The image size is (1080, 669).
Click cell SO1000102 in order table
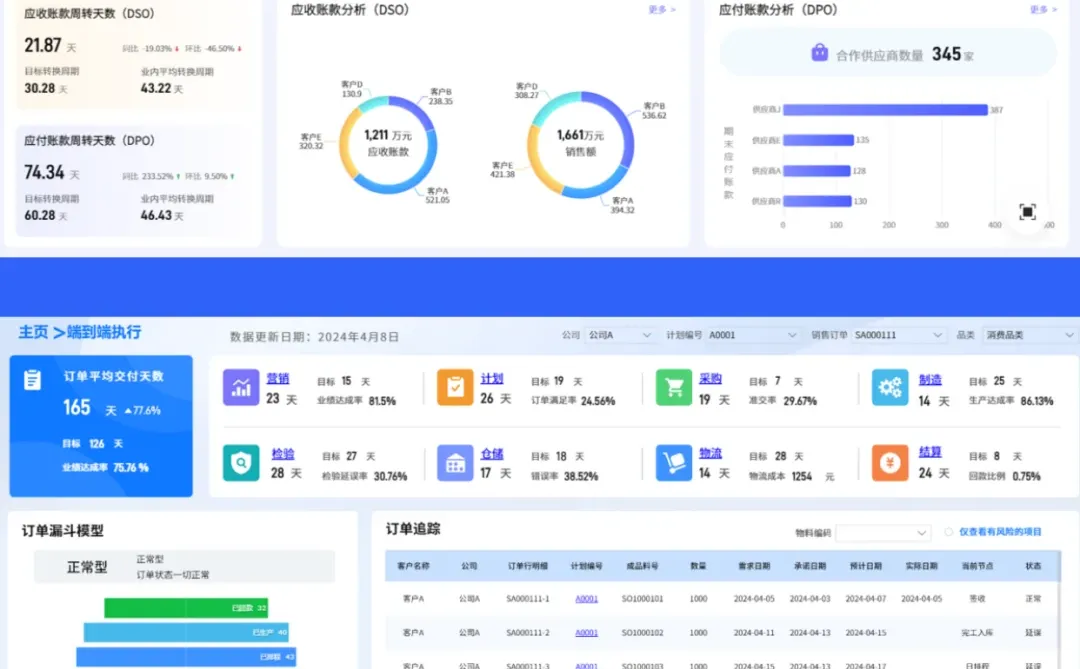(x=642, y=632)
